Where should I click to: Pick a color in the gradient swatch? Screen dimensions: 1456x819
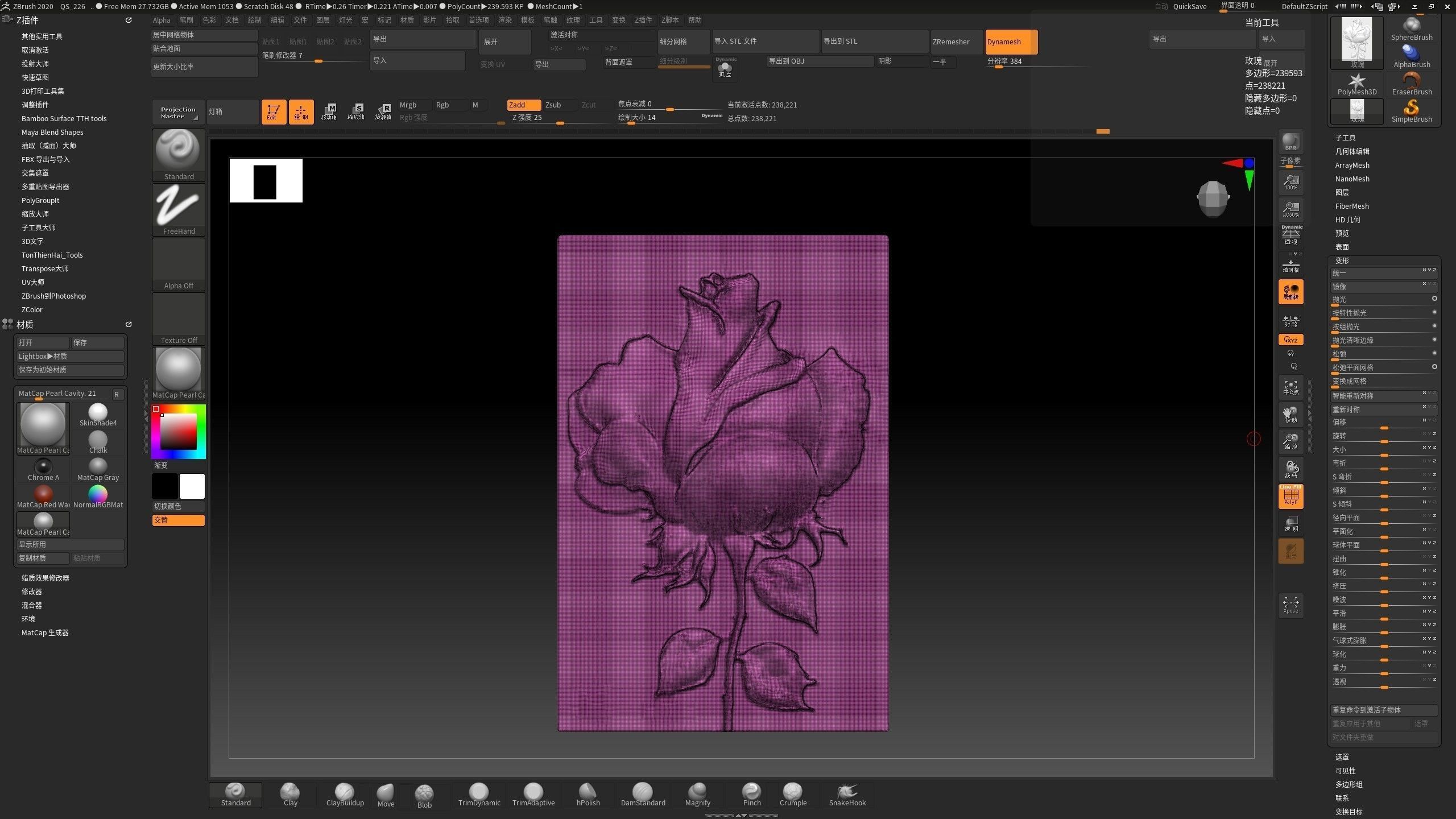[x=178, y=431]
